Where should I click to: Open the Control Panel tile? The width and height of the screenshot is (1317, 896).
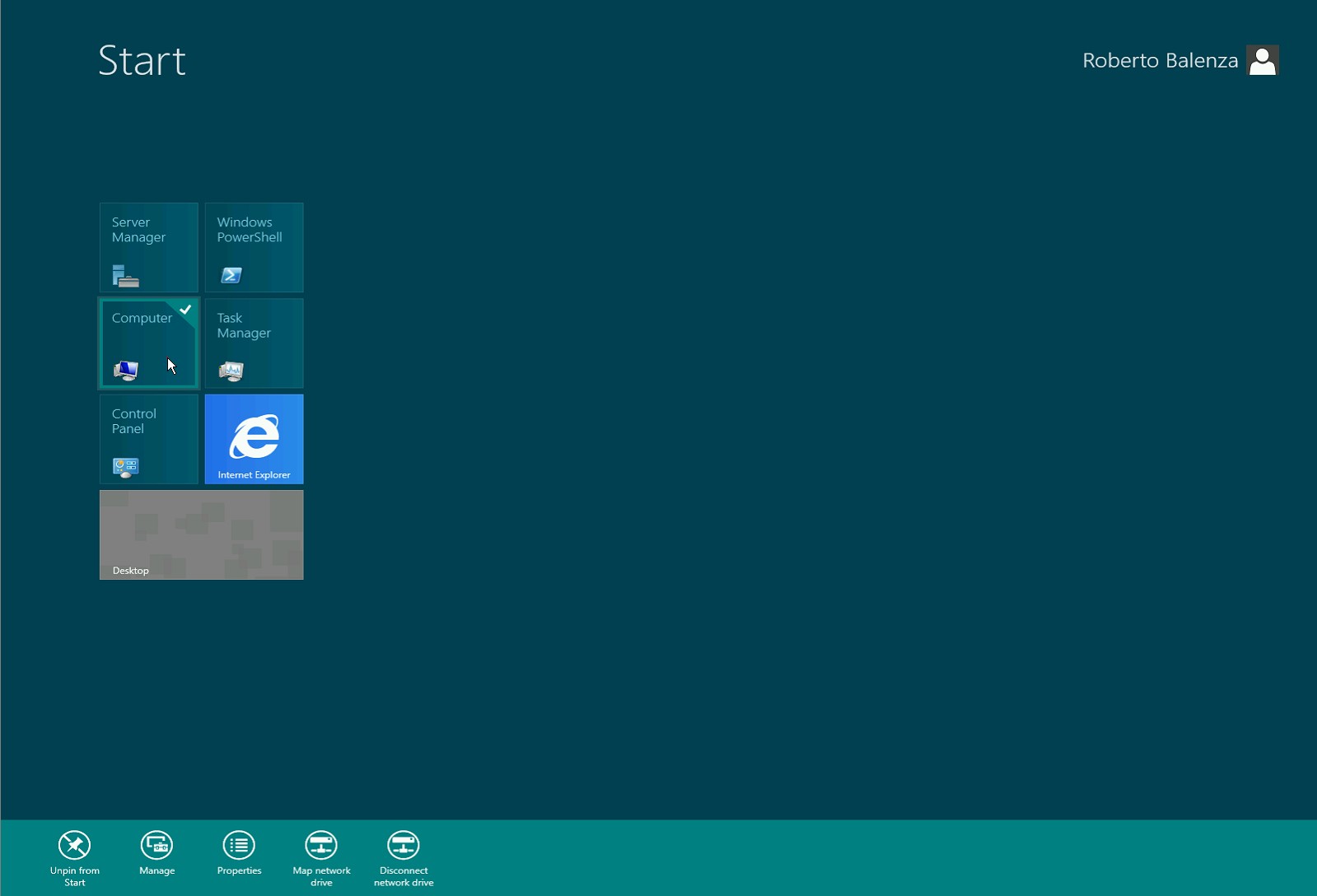coord(149,439)
